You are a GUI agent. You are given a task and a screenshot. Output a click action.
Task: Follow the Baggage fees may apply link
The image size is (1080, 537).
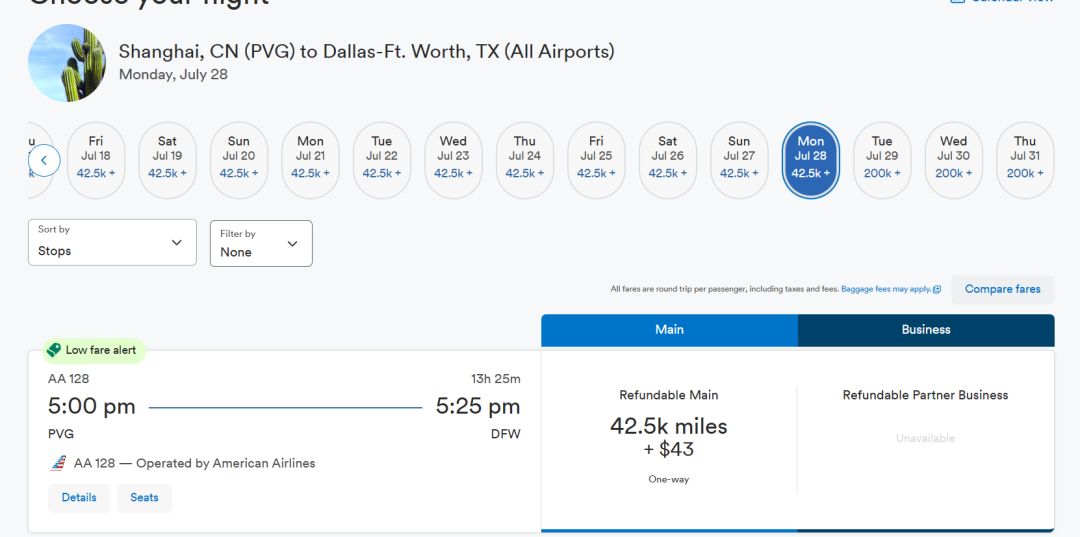[x=886, y=290]
